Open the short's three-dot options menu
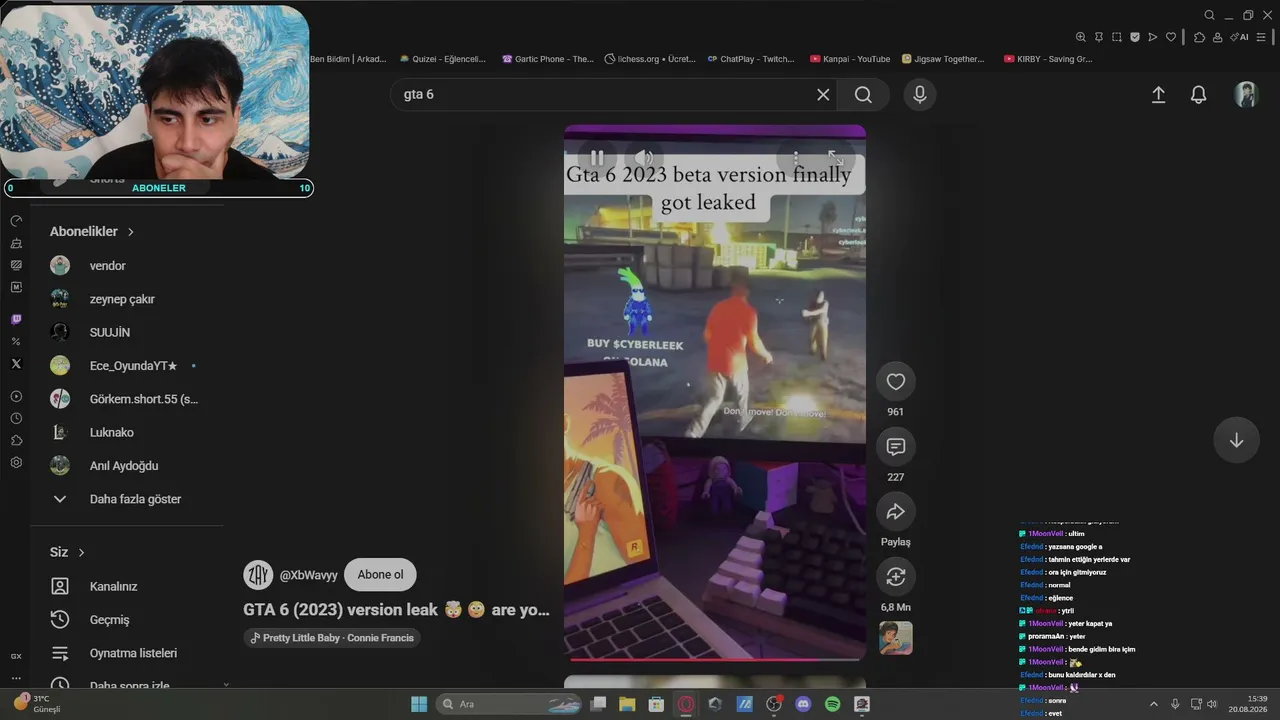1280x720 pixels. (x=796, y=157)
